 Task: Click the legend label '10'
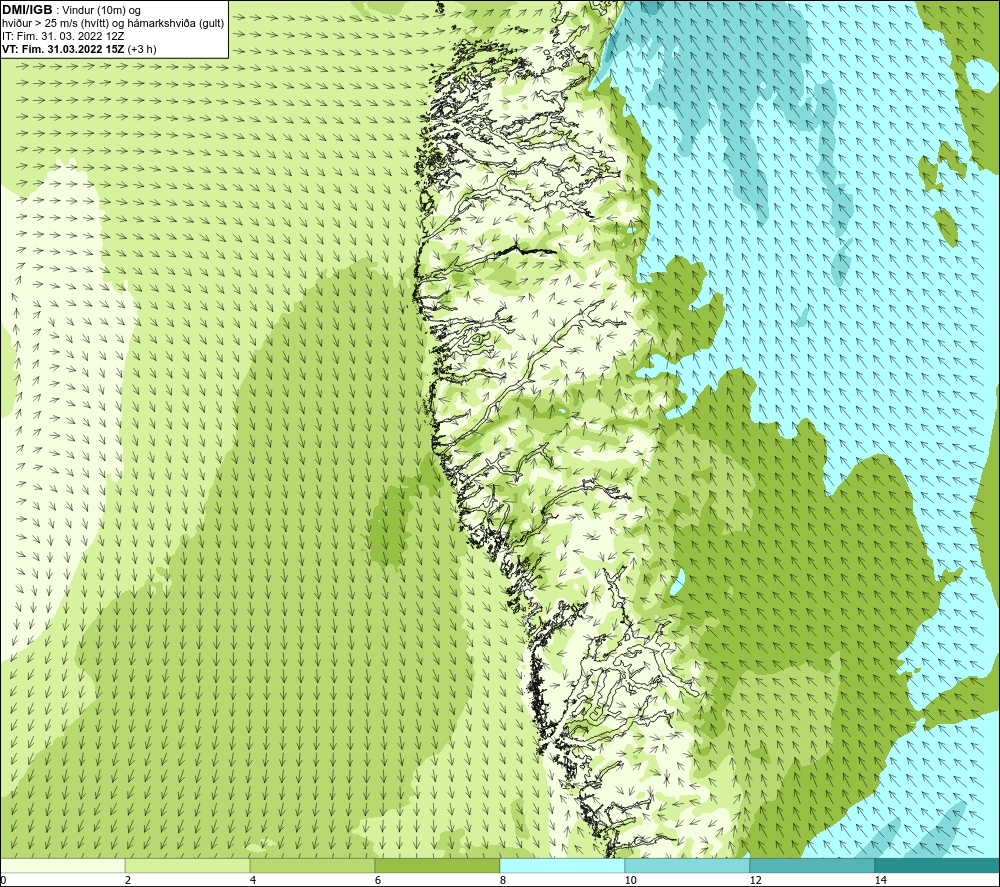coord(630,880)
